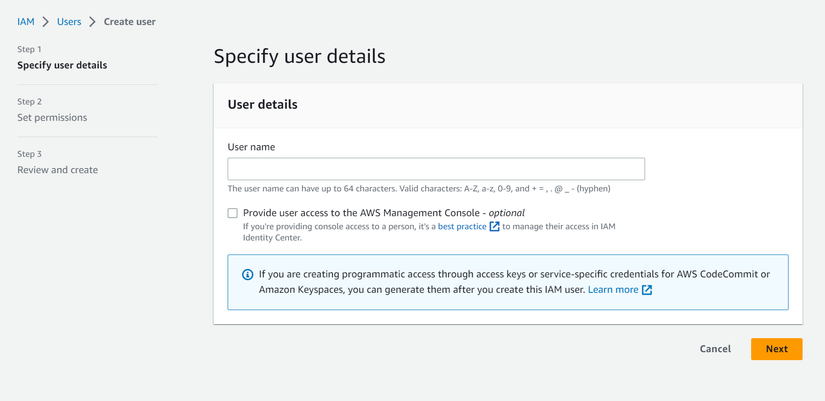
Task: Open the best practice link
Action: tap(462, 227)
